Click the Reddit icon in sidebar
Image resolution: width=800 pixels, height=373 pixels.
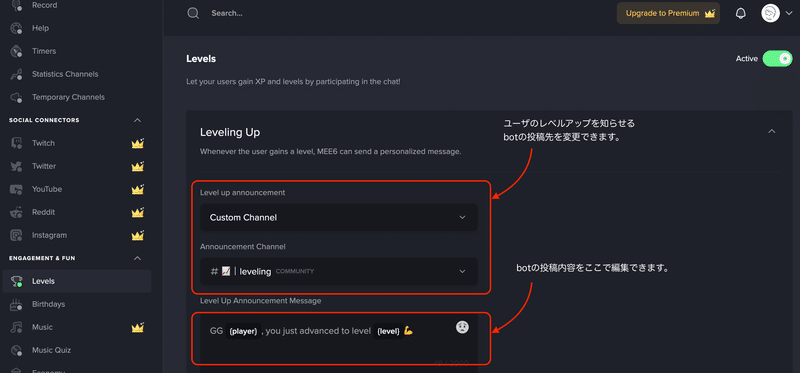(x=16, y=212)
